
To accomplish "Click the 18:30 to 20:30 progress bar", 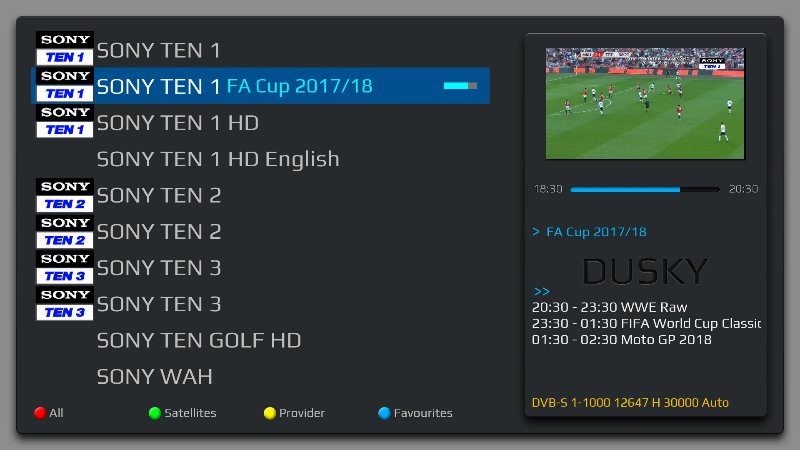I will (x=645, y=189).
